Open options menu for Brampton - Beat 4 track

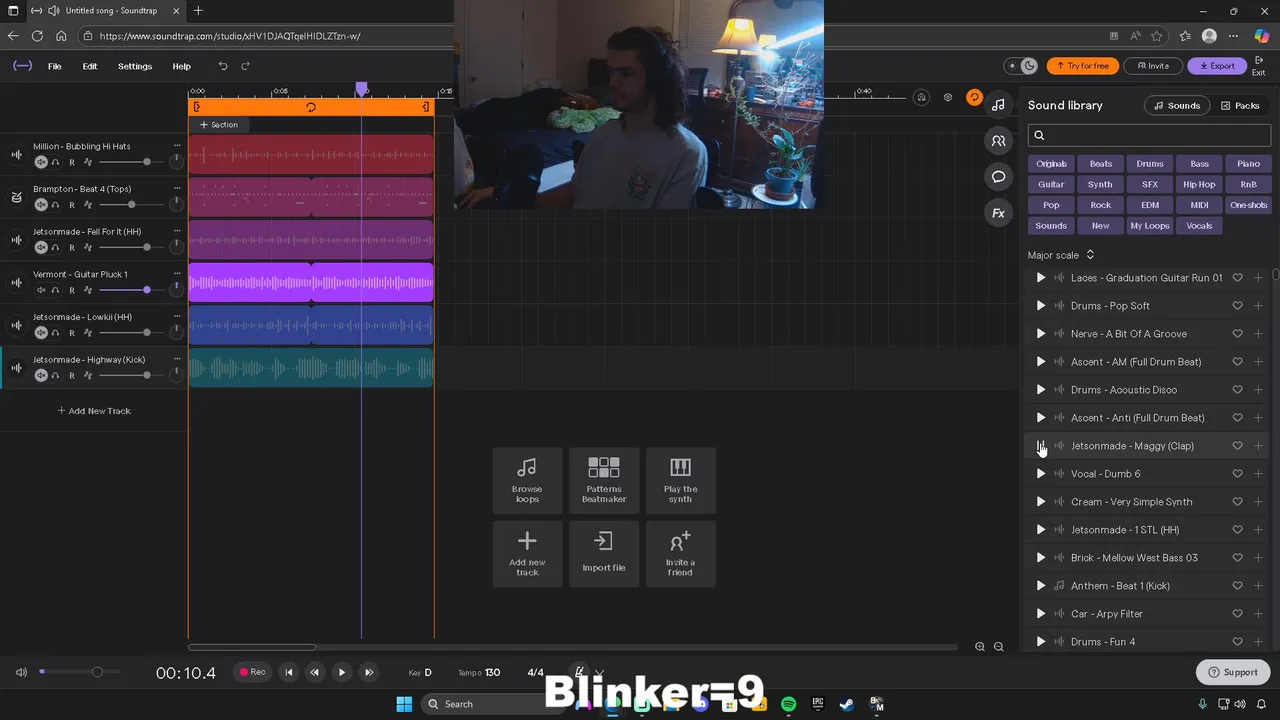coord(177,189)
